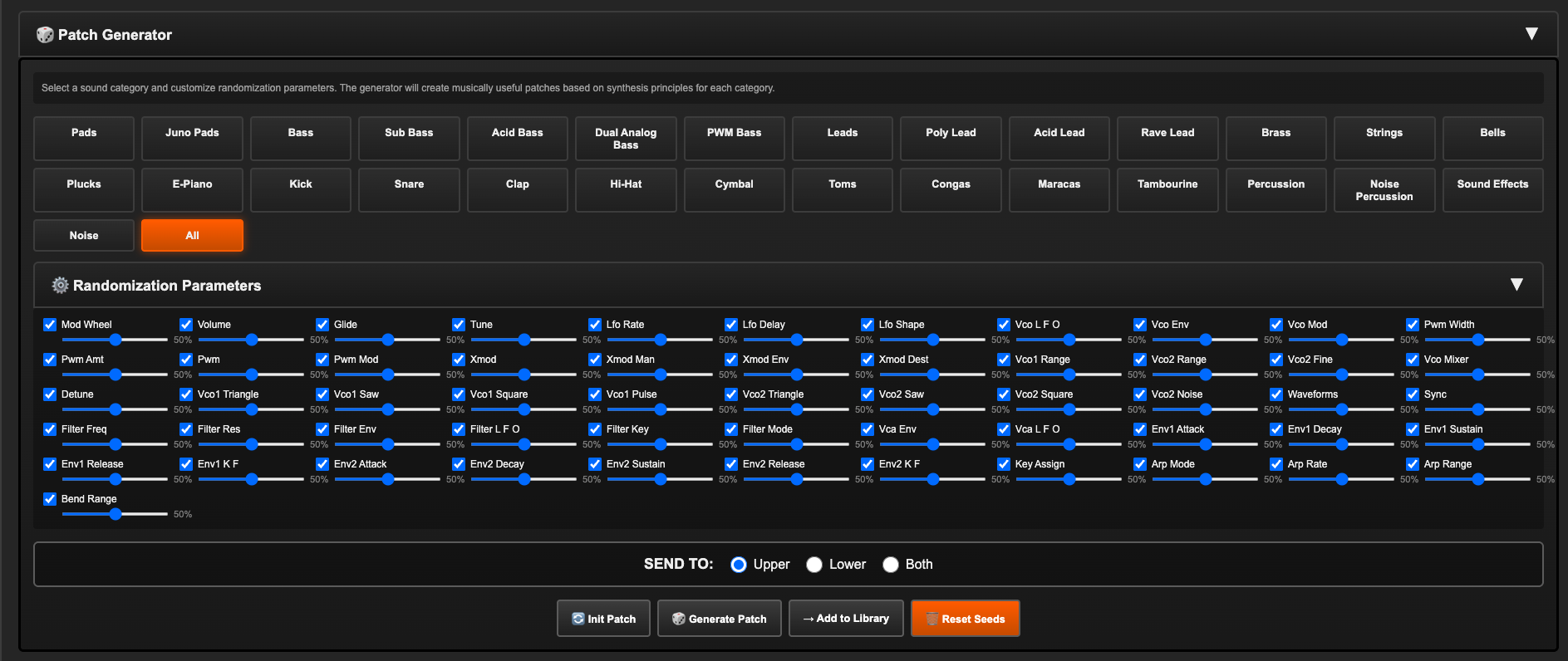Click the dice icon on Generate Patch
This screenshot has width=1568, height=661.
[x=679, y=619]
